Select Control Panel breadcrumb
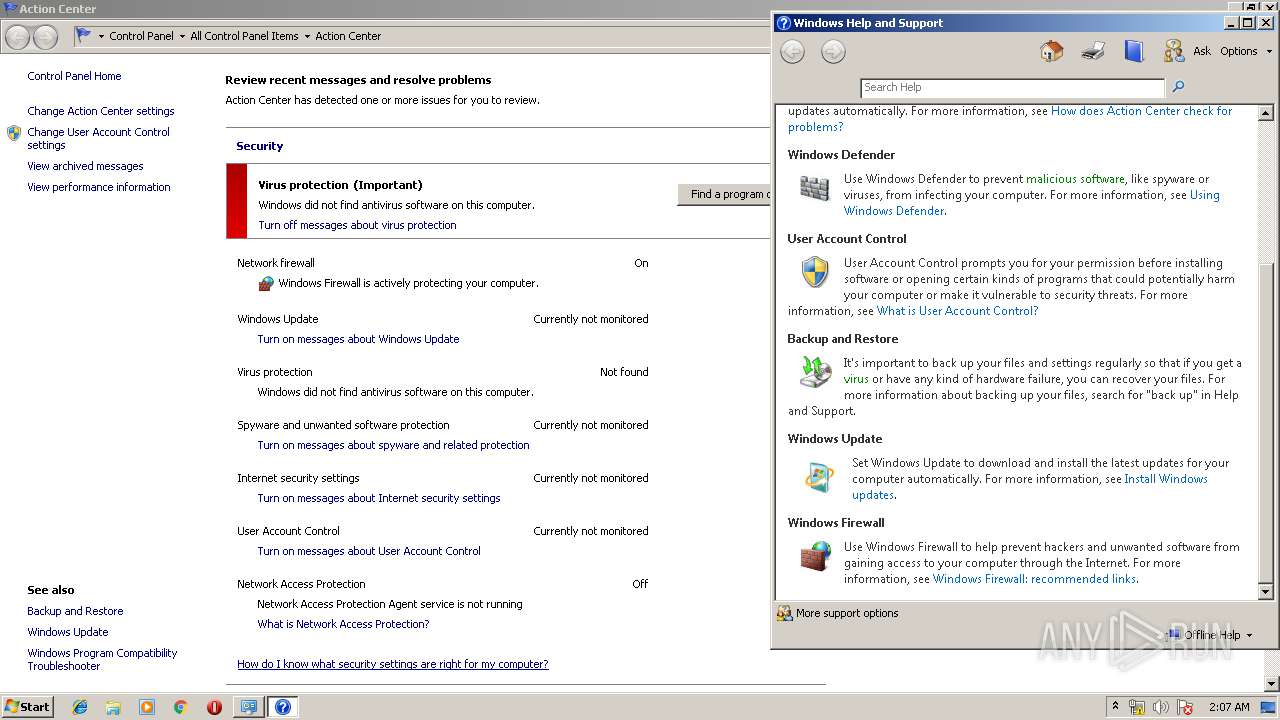The image size is (1280, 720). point(141,36)
